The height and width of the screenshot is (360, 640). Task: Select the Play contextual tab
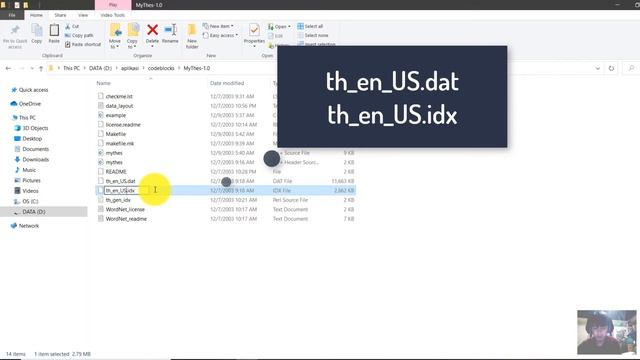coord(113,5)
